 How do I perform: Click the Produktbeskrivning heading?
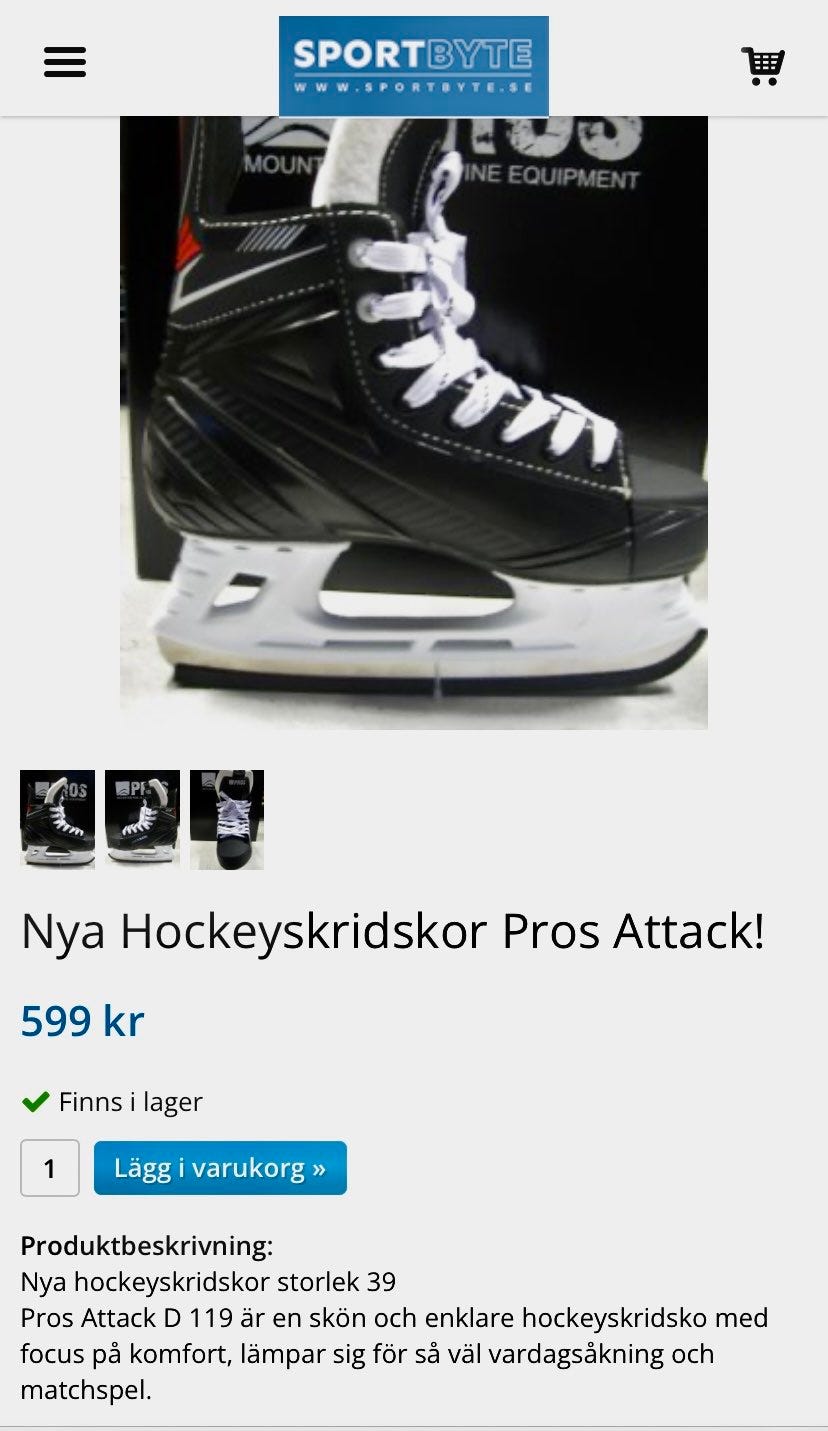point(147,1246)
